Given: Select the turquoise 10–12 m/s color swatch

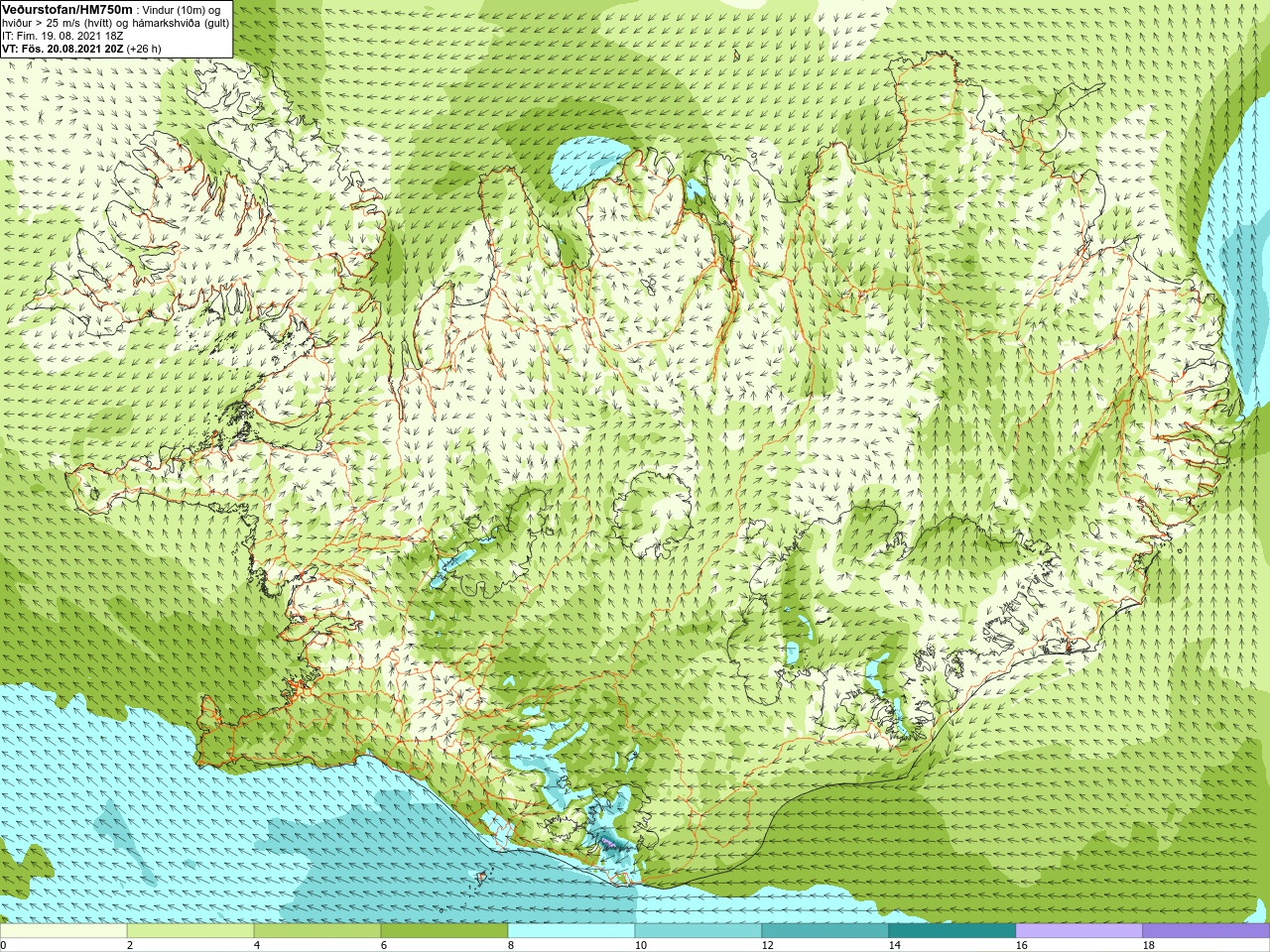Looking at the screenshot, I should 698,931.
